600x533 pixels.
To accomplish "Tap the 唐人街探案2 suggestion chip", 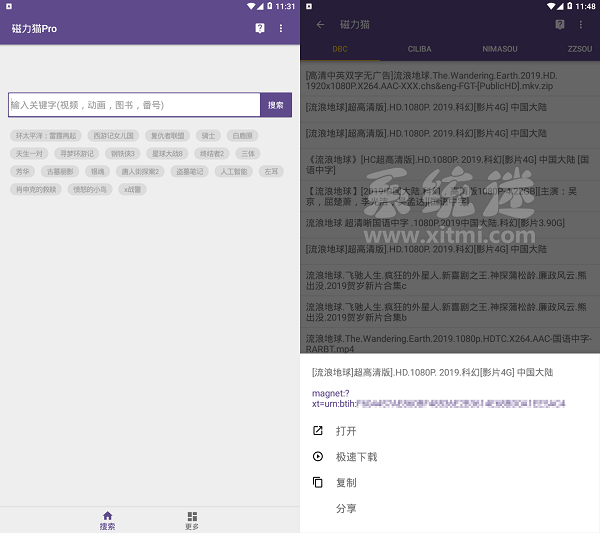I will pyautogui.click(x=140, y=172).
